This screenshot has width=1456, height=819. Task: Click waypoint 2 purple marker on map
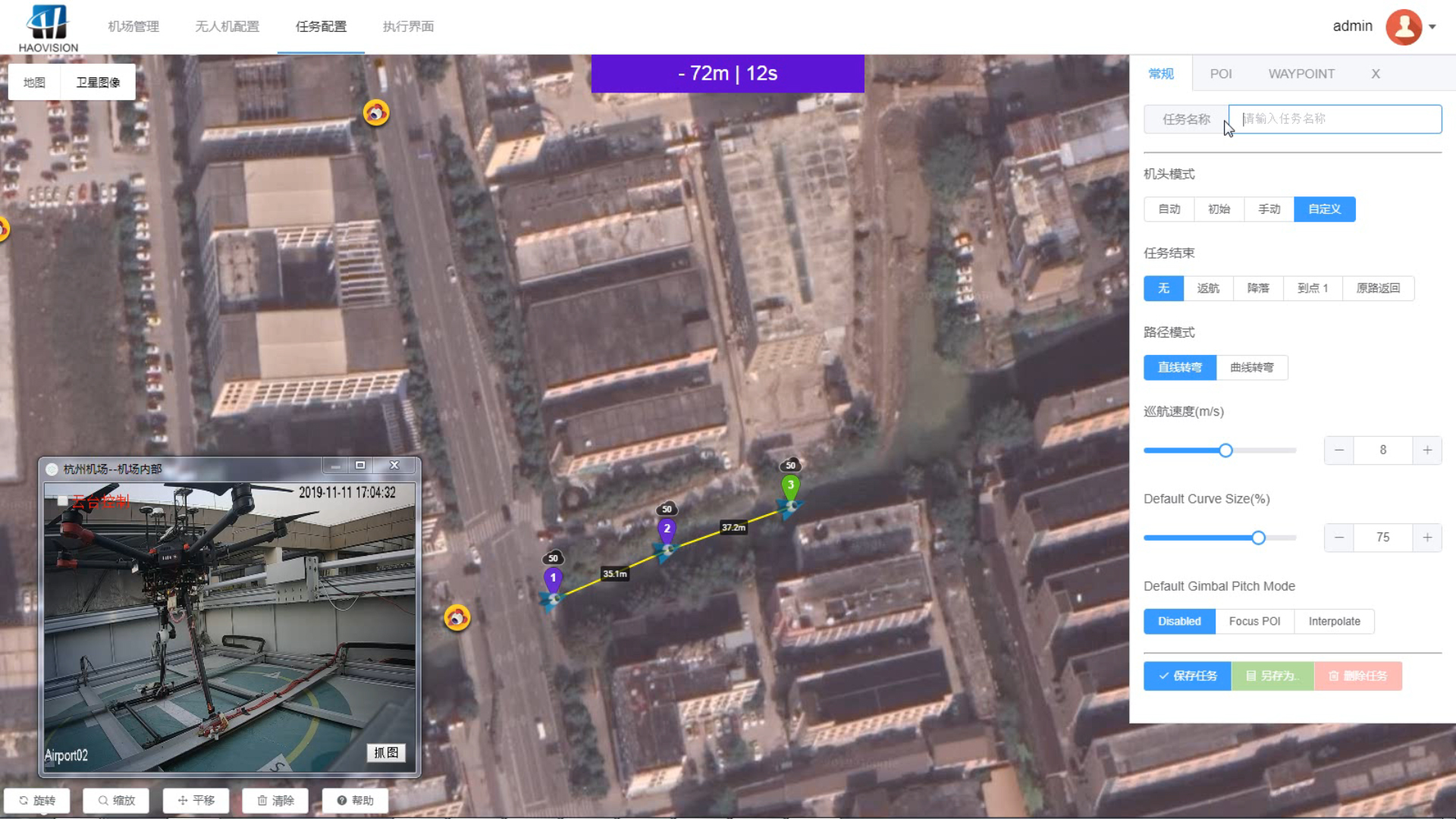click(667, 529)
